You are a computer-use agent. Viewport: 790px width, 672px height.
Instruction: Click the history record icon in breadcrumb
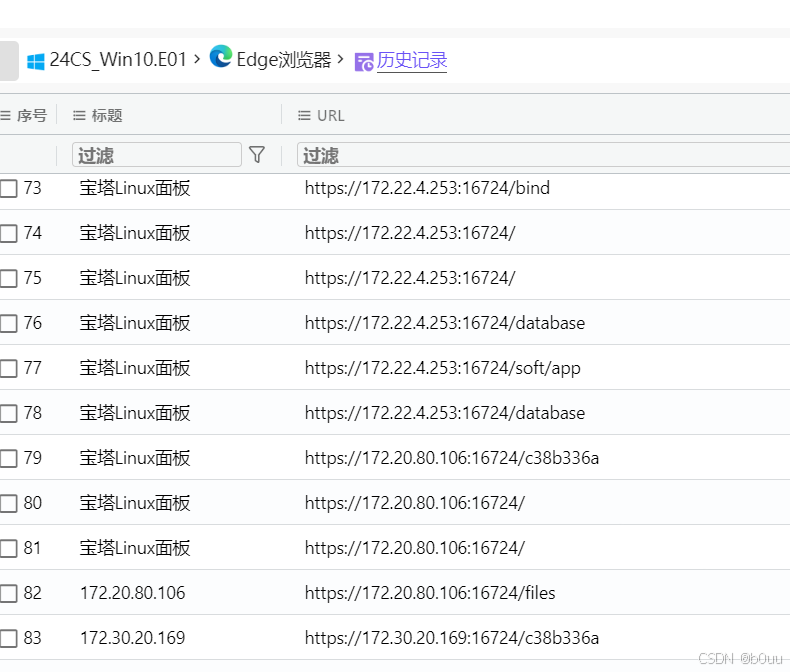pos(364,62)
